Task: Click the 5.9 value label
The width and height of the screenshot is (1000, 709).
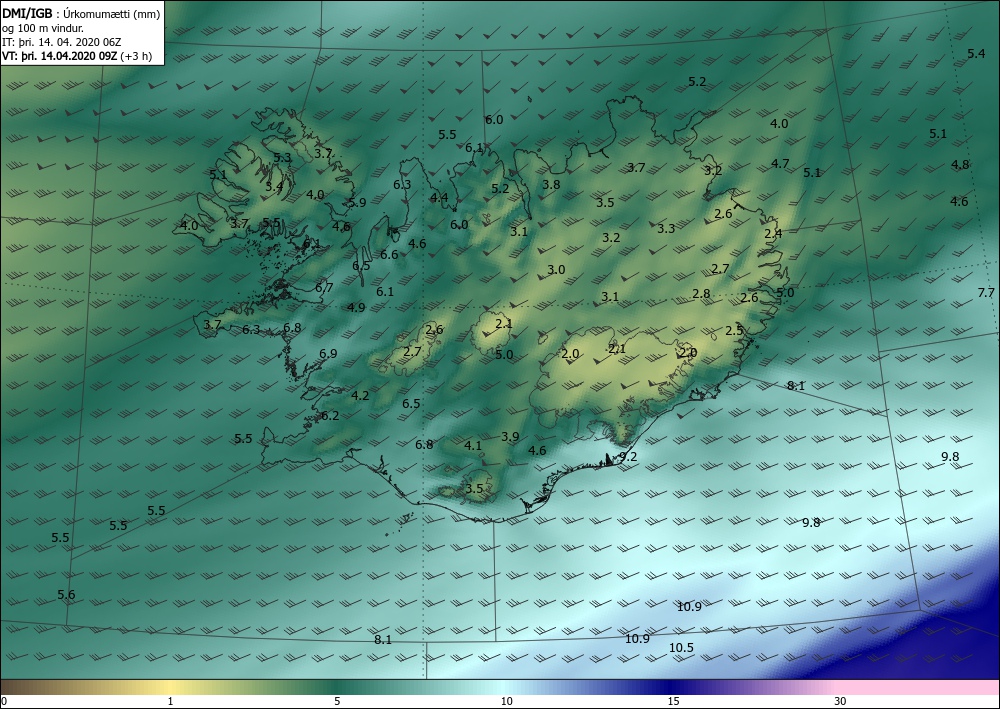Action: [x=357, y=203]
